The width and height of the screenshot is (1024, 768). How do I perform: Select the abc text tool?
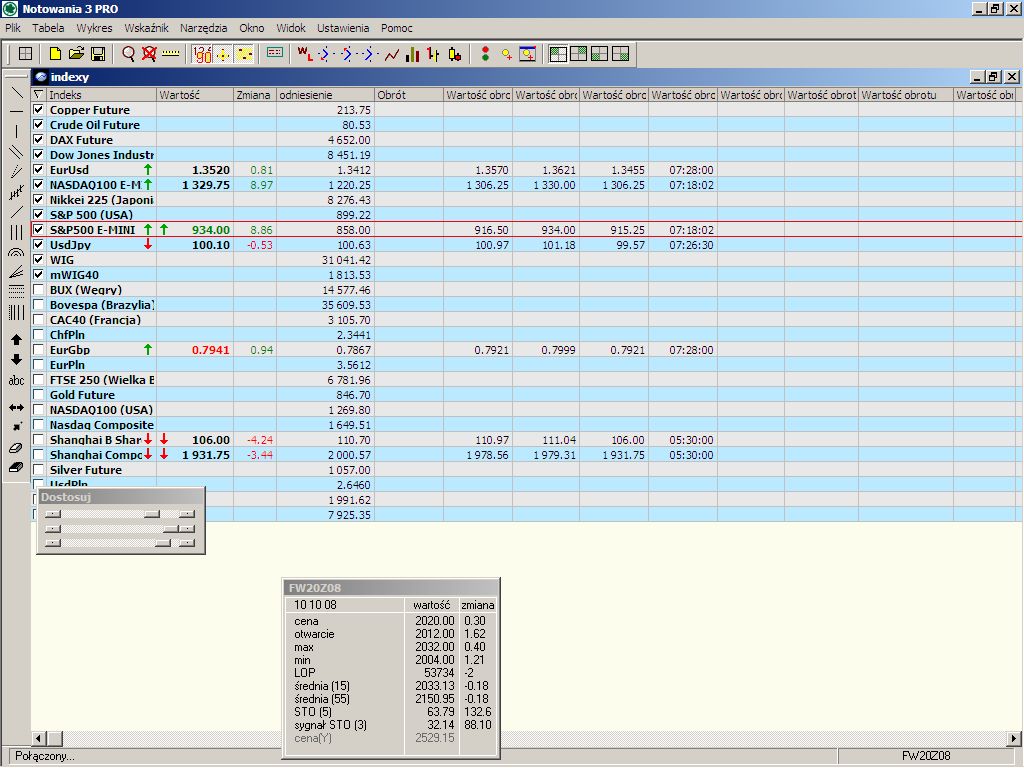tap(16, 381)
